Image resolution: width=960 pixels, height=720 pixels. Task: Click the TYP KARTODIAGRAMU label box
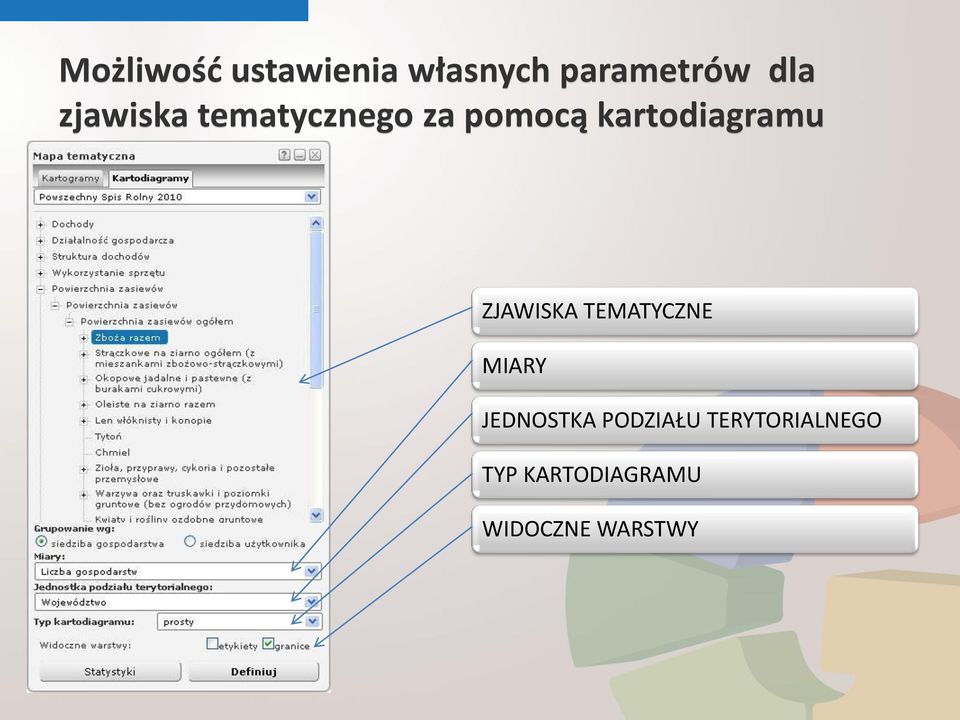pos(695,474)
